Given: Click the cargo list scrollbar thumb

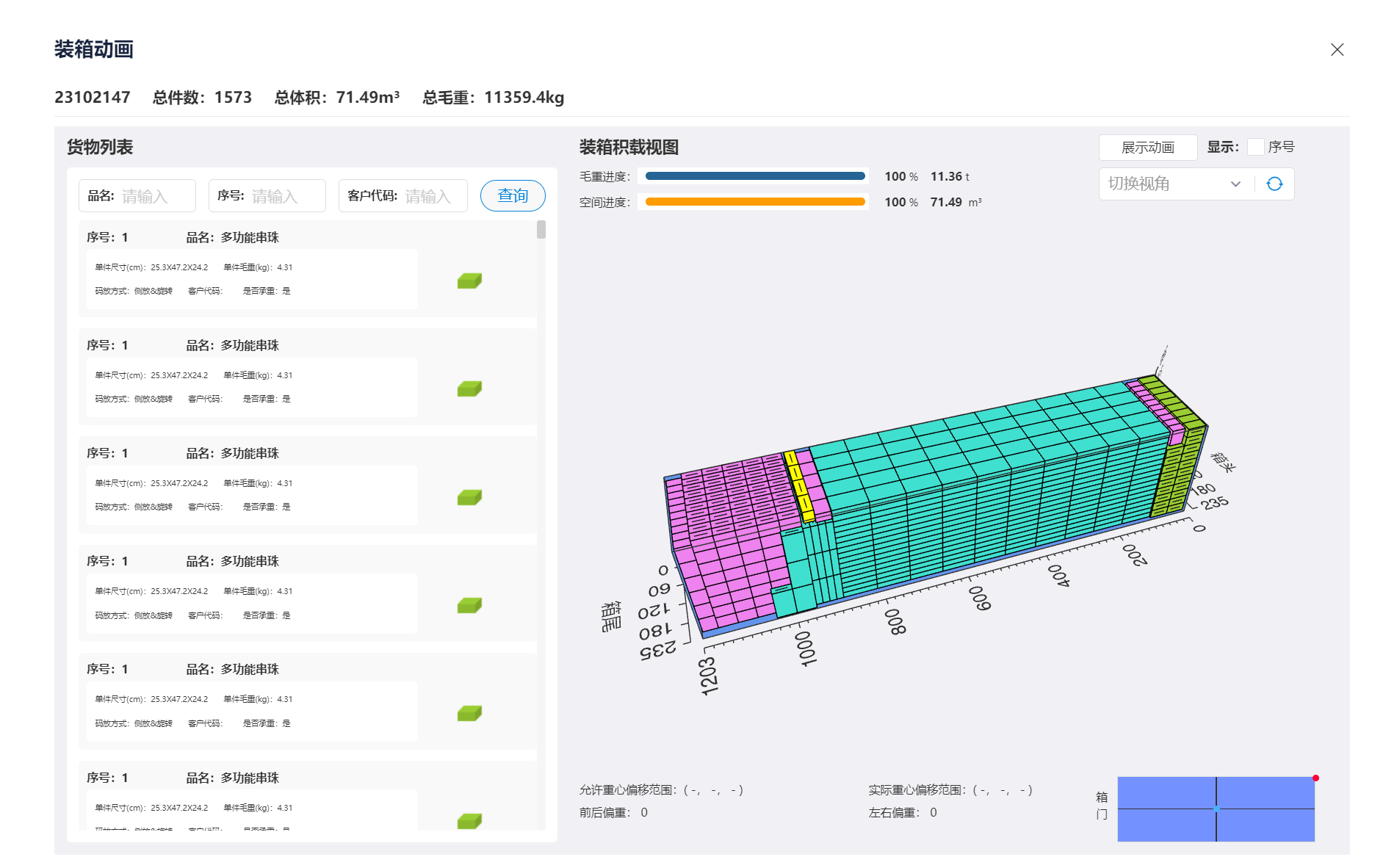Looking at the screenshot, I should pyautogui.click(x=541, y=230).
